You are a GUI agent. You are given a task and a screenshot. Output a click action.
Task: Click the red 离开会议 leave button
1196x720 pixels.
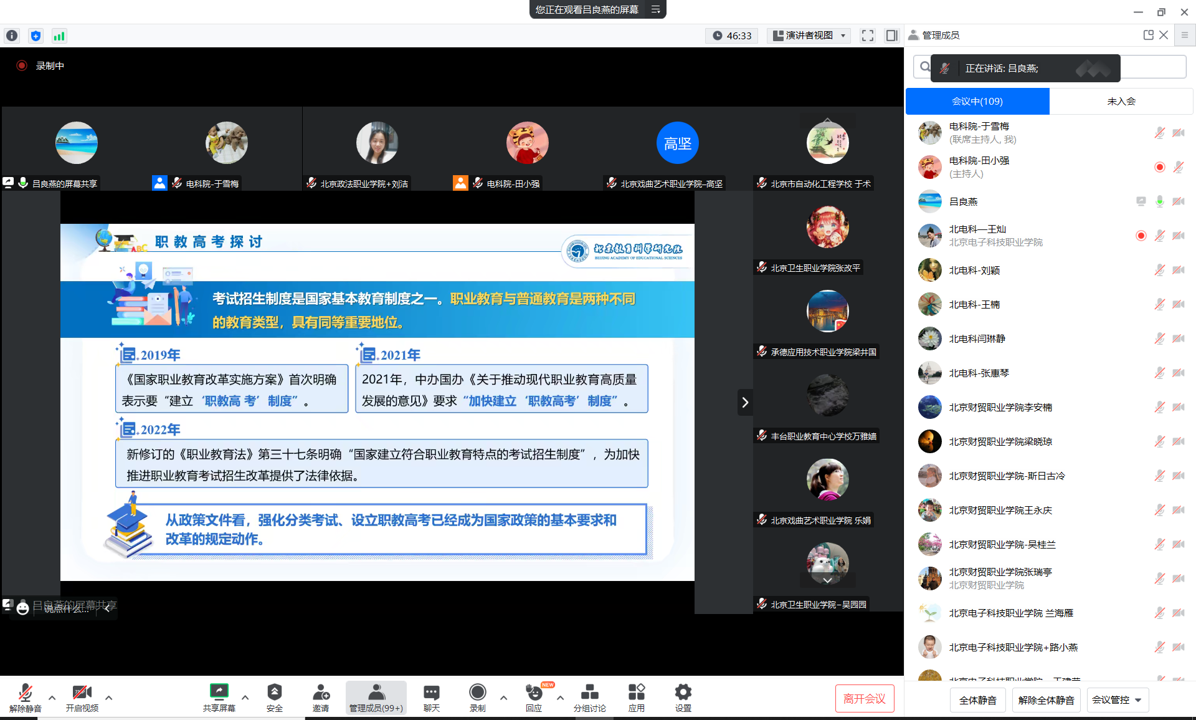(x=864, y=699)
